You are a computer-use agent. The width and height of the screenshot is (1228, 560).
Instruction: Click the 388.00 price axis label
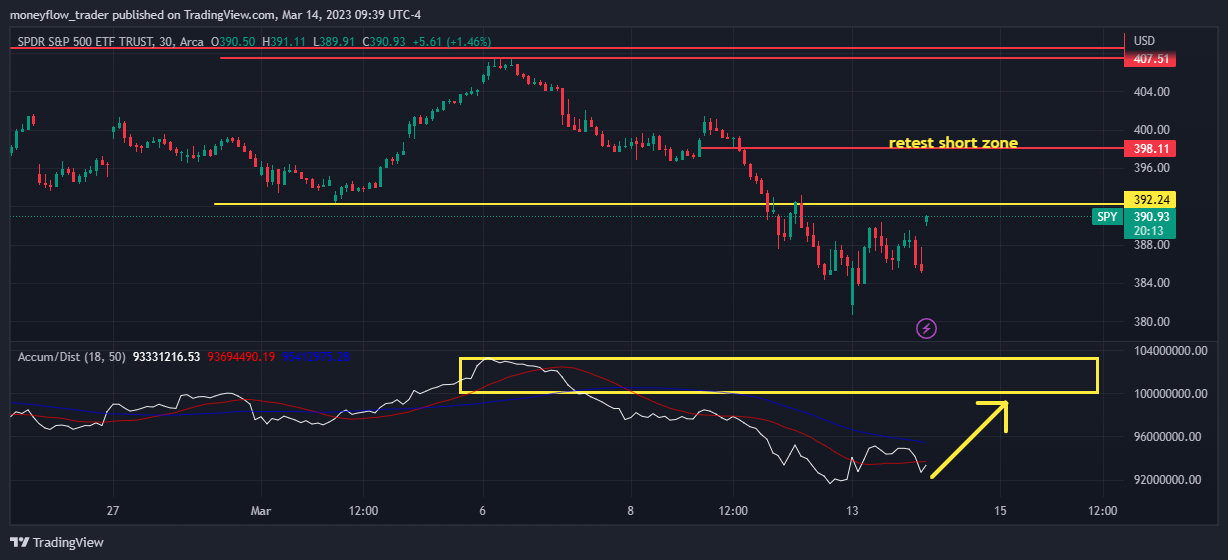(x=1151, y=245)
